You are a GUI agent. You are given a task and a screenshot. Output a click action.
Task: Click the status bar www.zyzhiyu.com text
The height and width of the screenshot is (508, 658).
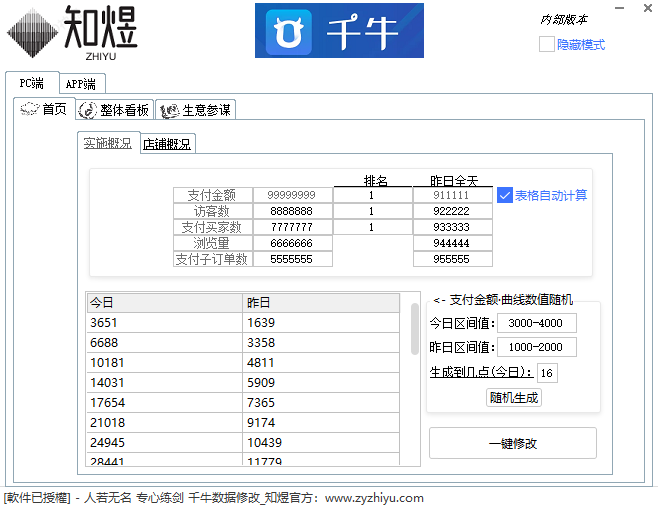(x=374, y=498)
